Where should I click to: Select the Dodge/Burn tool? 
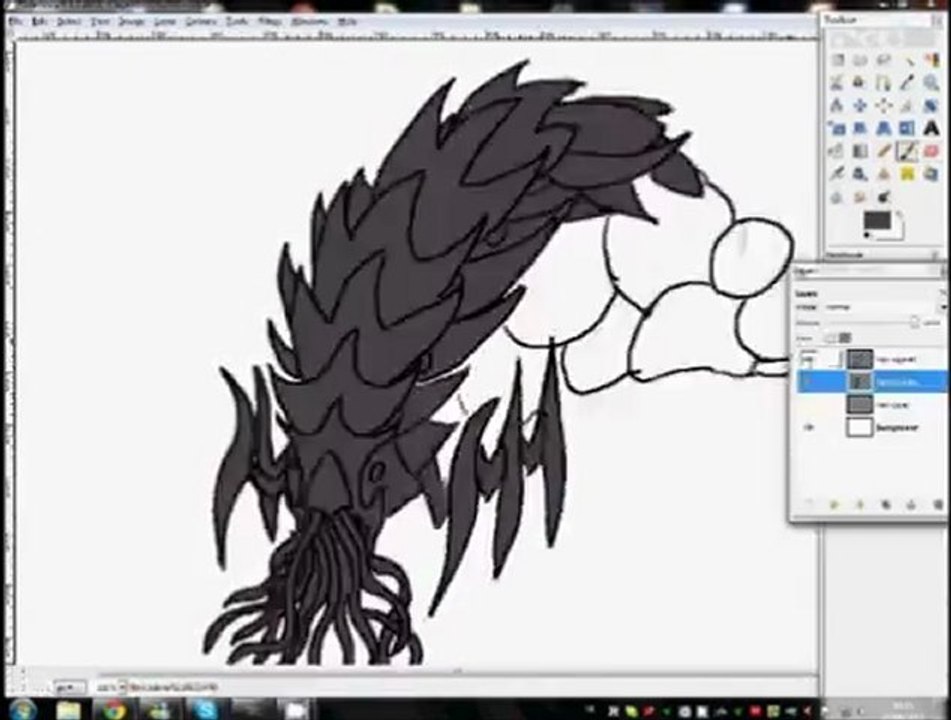(884, 197)
